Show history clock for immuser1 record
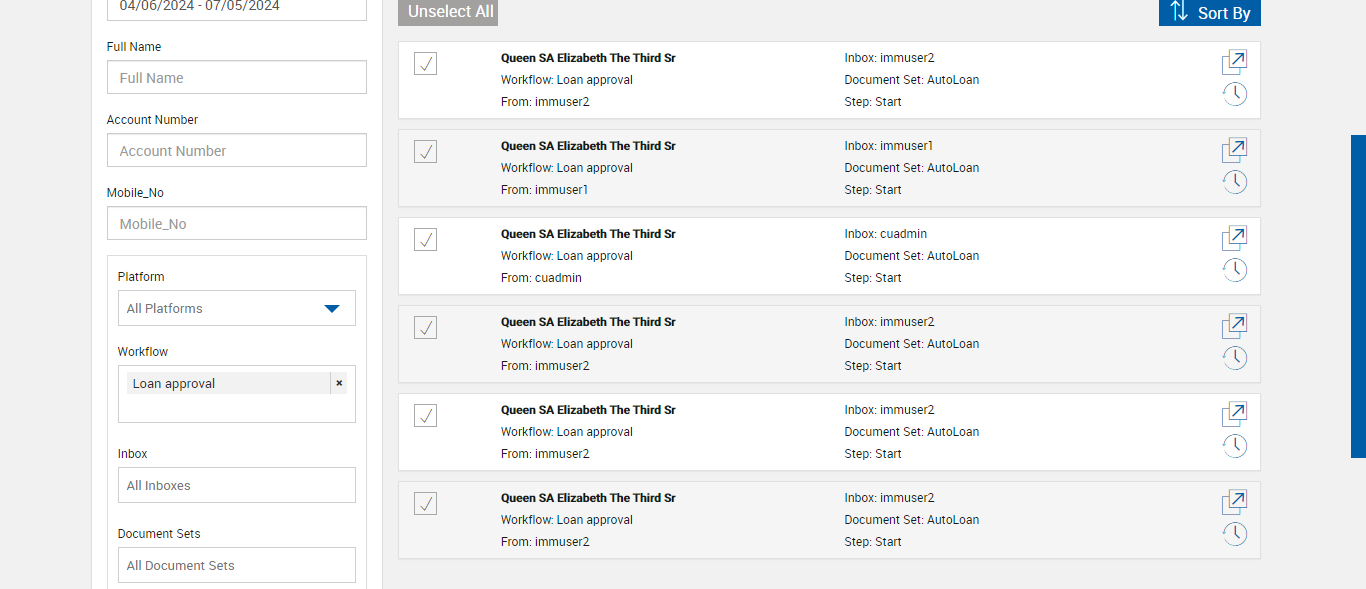Screen dimensions: 1366x589 click(1235, 182)
